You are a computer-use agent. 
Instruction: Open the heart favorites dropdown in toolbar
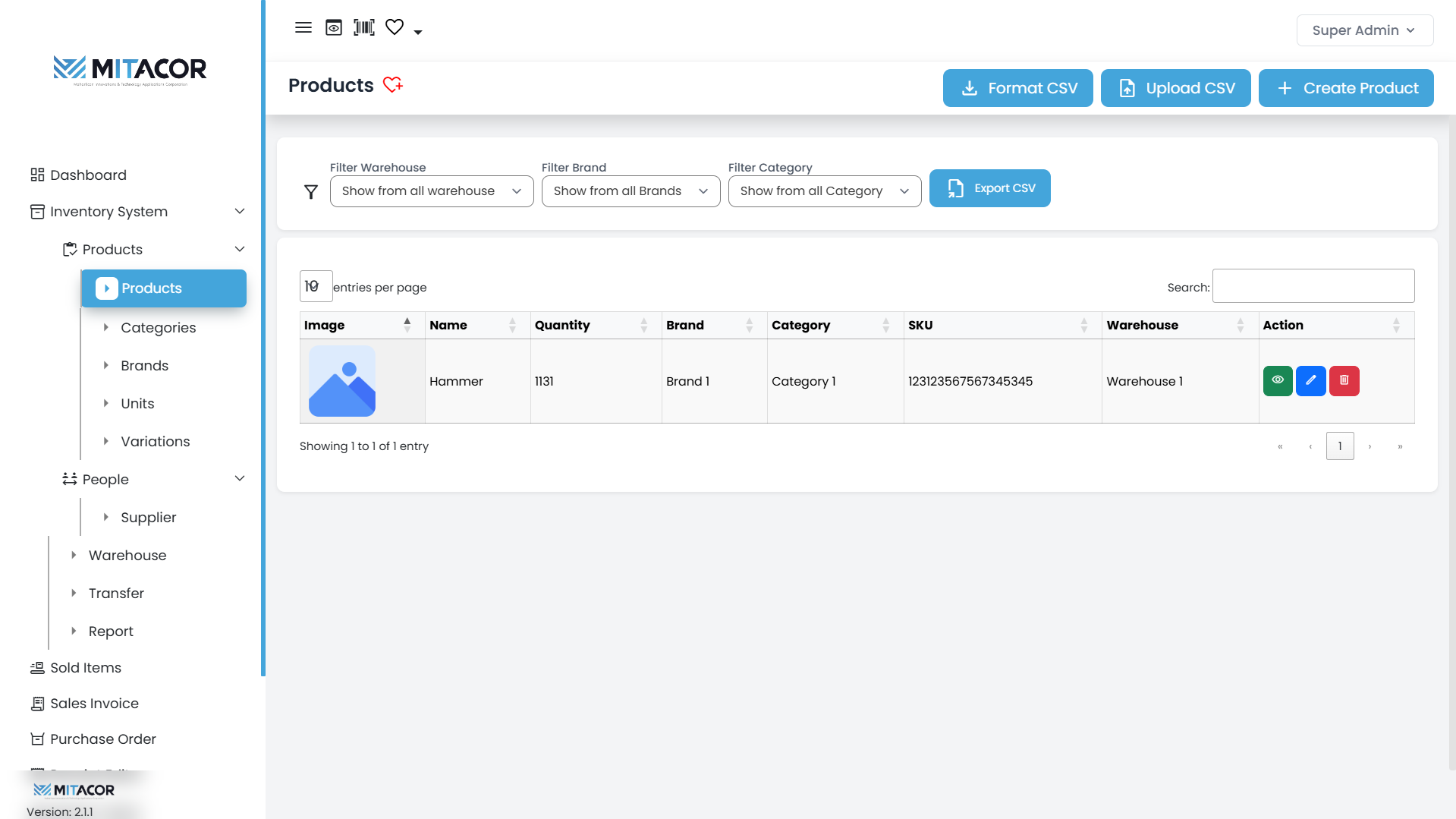(x=417, y=32)
